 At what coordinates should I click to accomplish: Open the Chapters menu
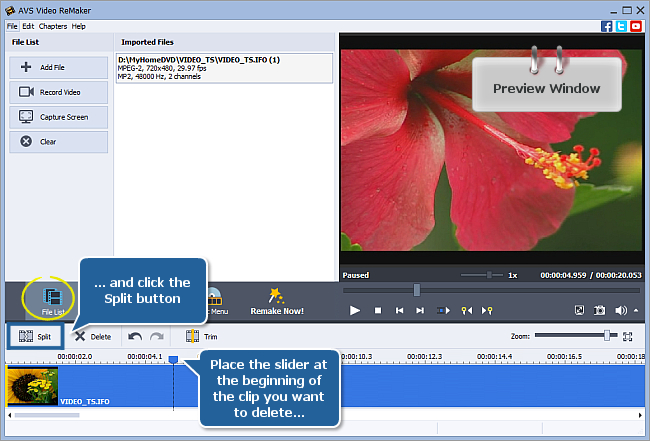53,26
